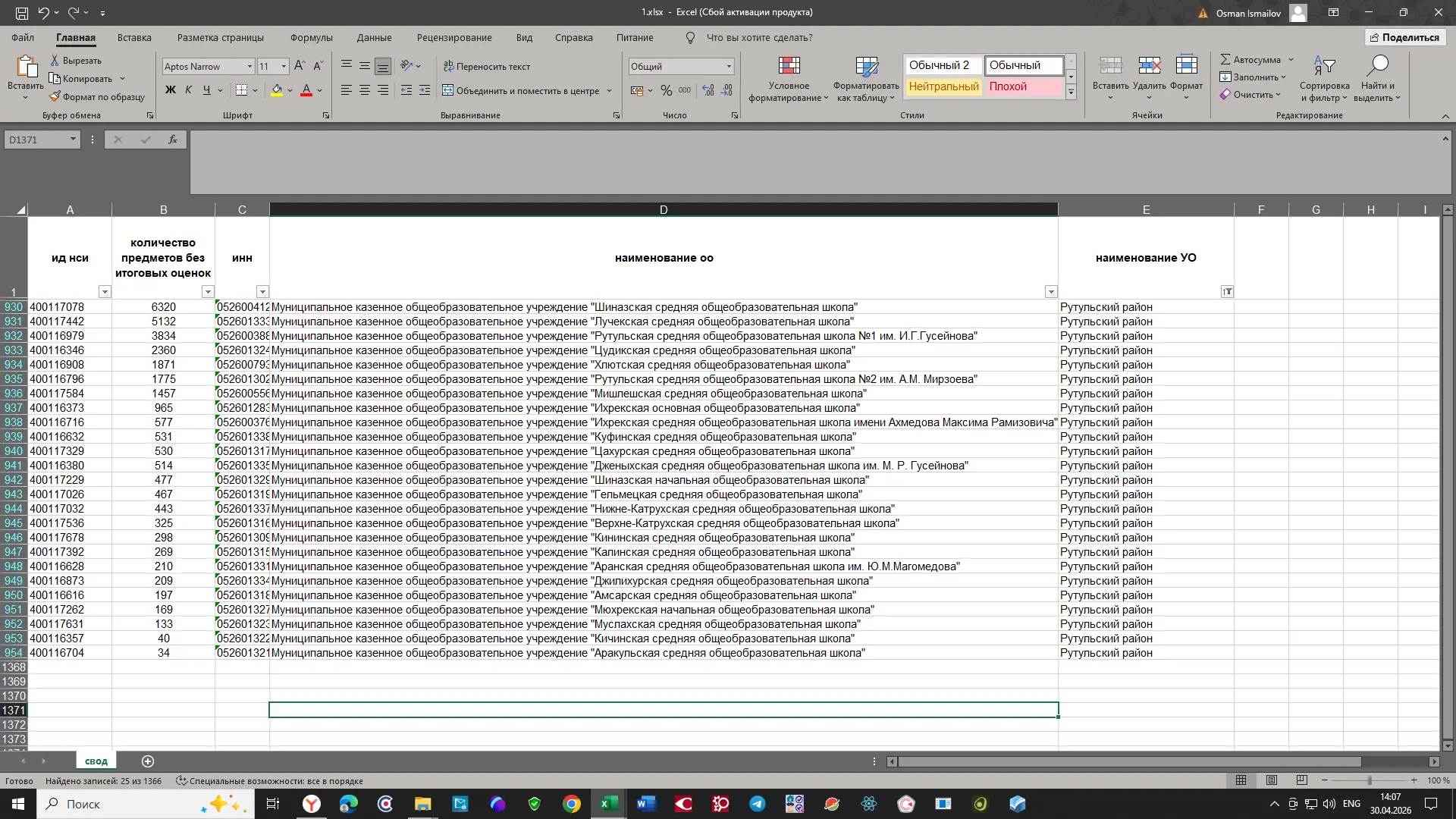Increase font size icon

300,66
